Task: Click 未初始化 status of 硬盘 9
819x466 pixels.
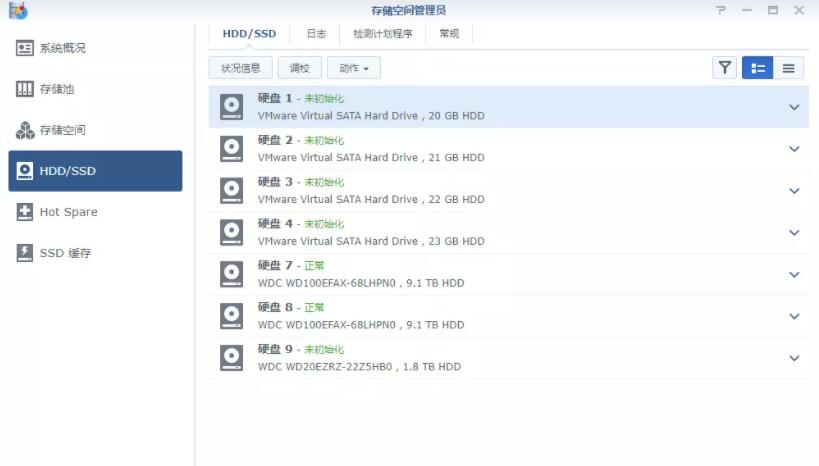Action: (x=324, y=350)
